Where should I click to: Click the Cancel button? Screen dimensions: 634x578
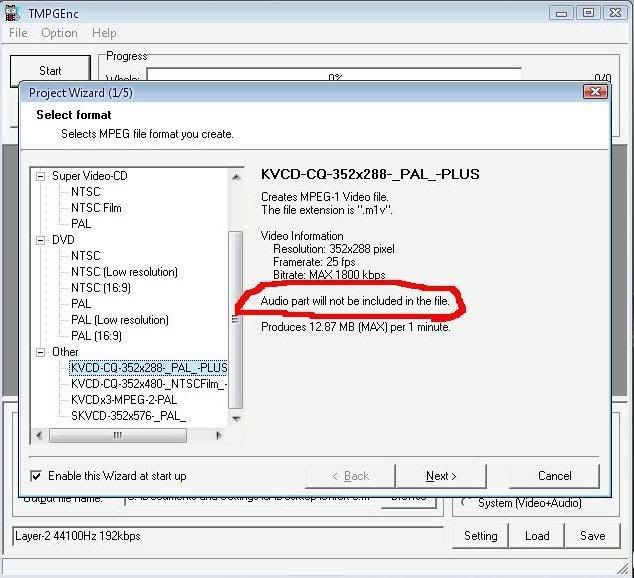[554, 476]
